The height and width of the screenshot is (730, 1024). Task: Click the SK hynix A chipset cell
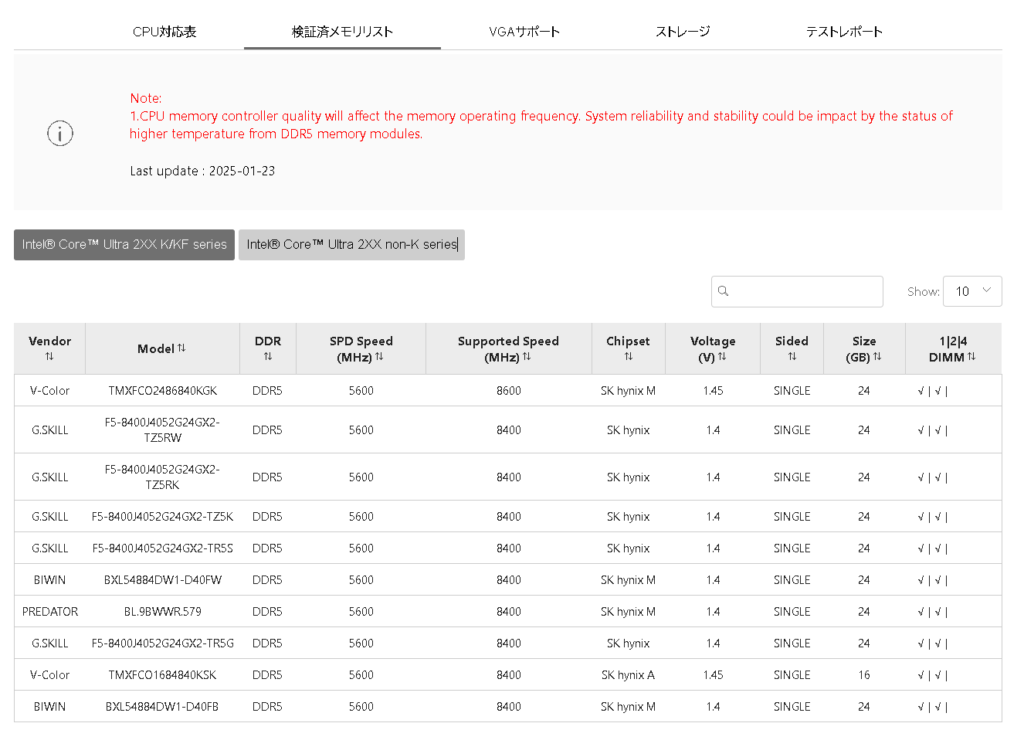point(628,675)
